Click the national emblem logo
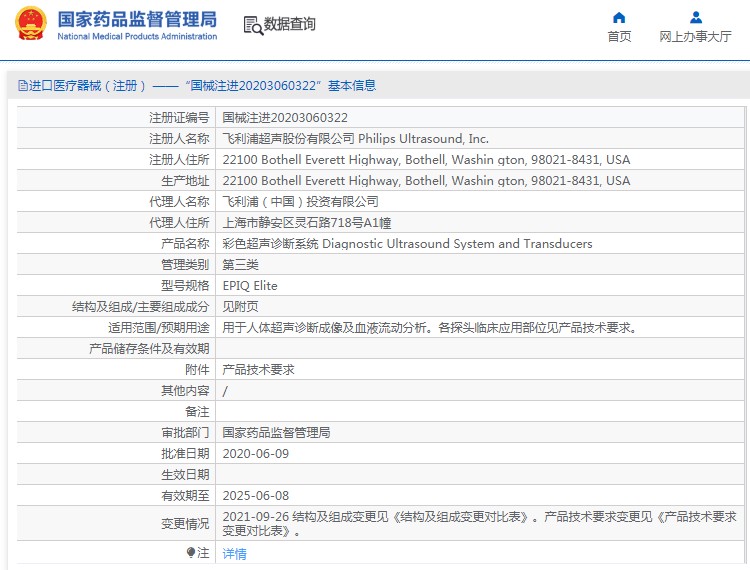 31,23
